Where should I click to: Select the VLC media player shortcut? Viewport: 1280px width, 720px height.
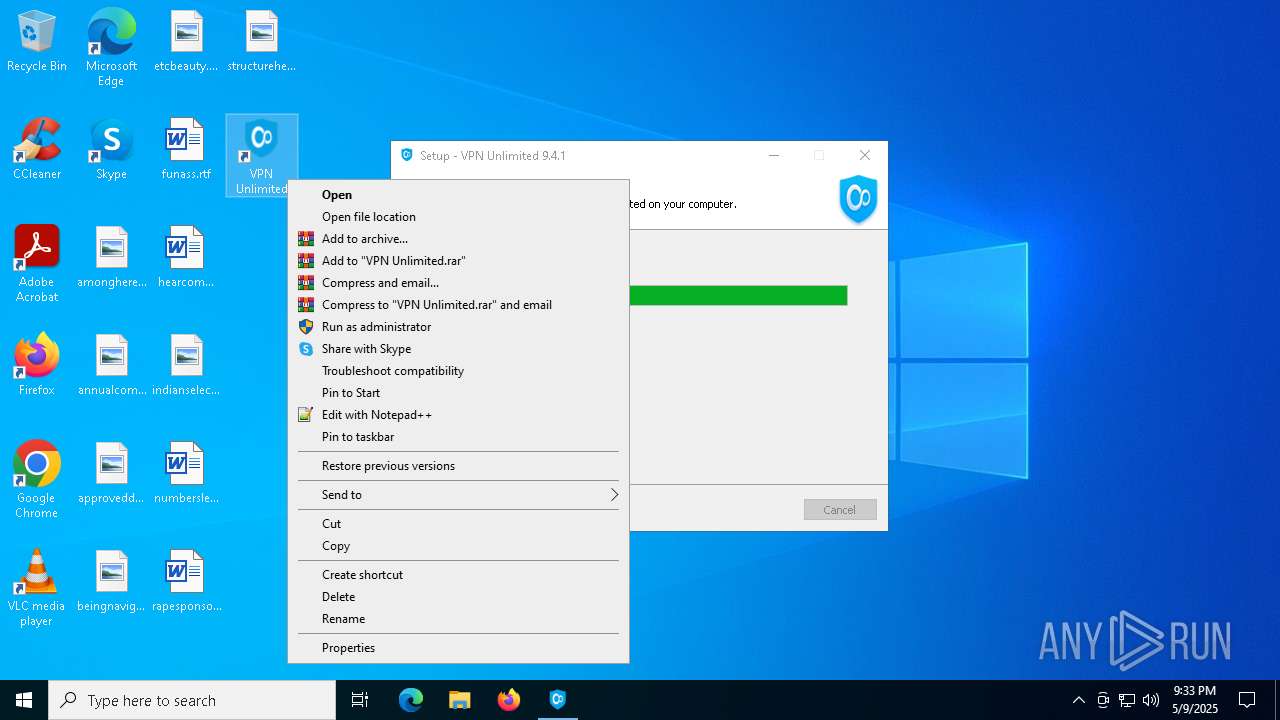pyautogui.click(x=37, y=588)
